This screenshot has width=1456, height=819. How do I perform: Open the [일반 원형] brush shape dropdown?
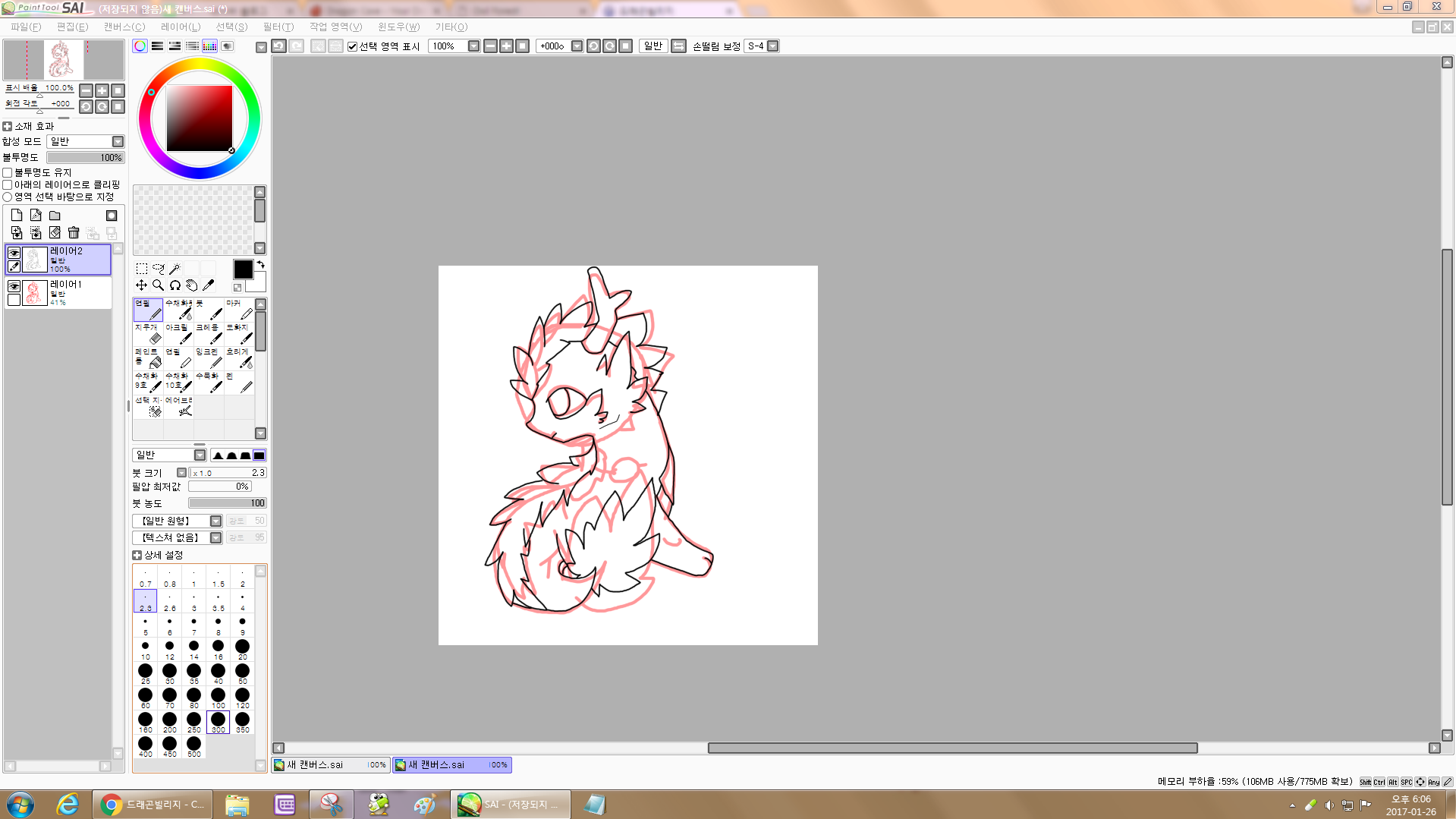178,521
